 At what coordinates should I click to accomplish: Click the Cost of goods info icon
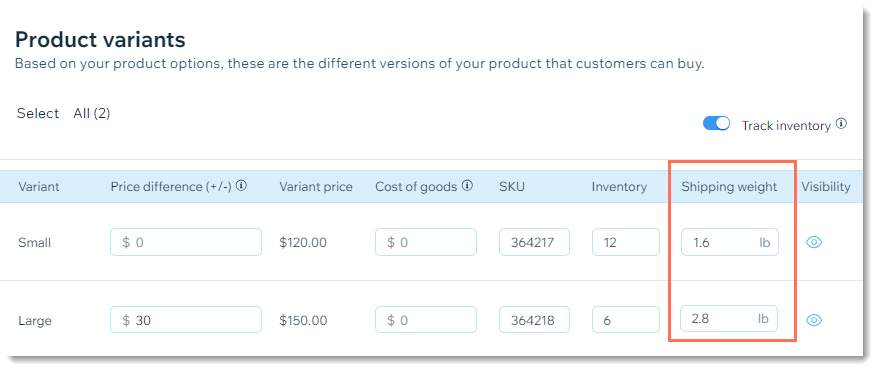[468, 186]
